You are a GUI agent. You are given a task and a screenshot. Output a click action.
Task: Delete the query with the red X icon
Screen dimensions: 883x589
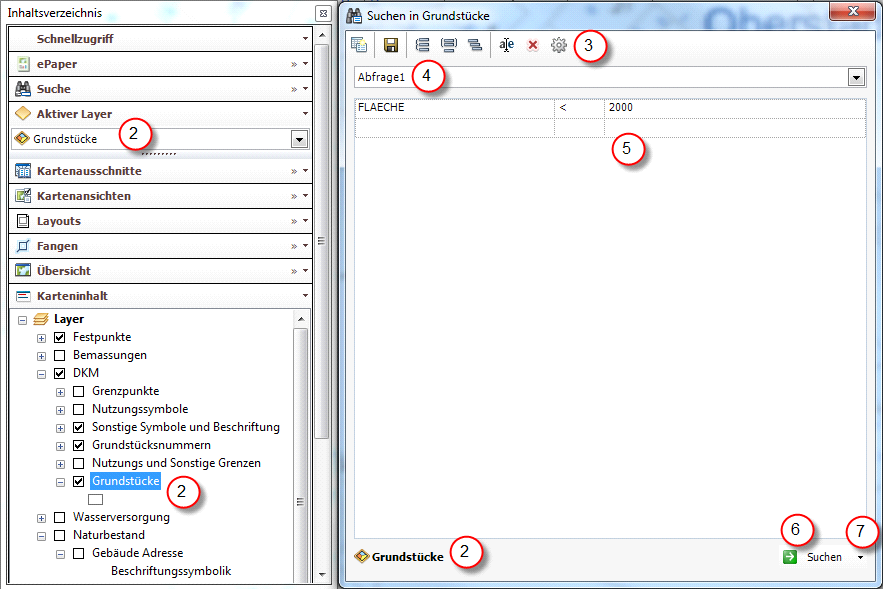[x=533, y=45]
